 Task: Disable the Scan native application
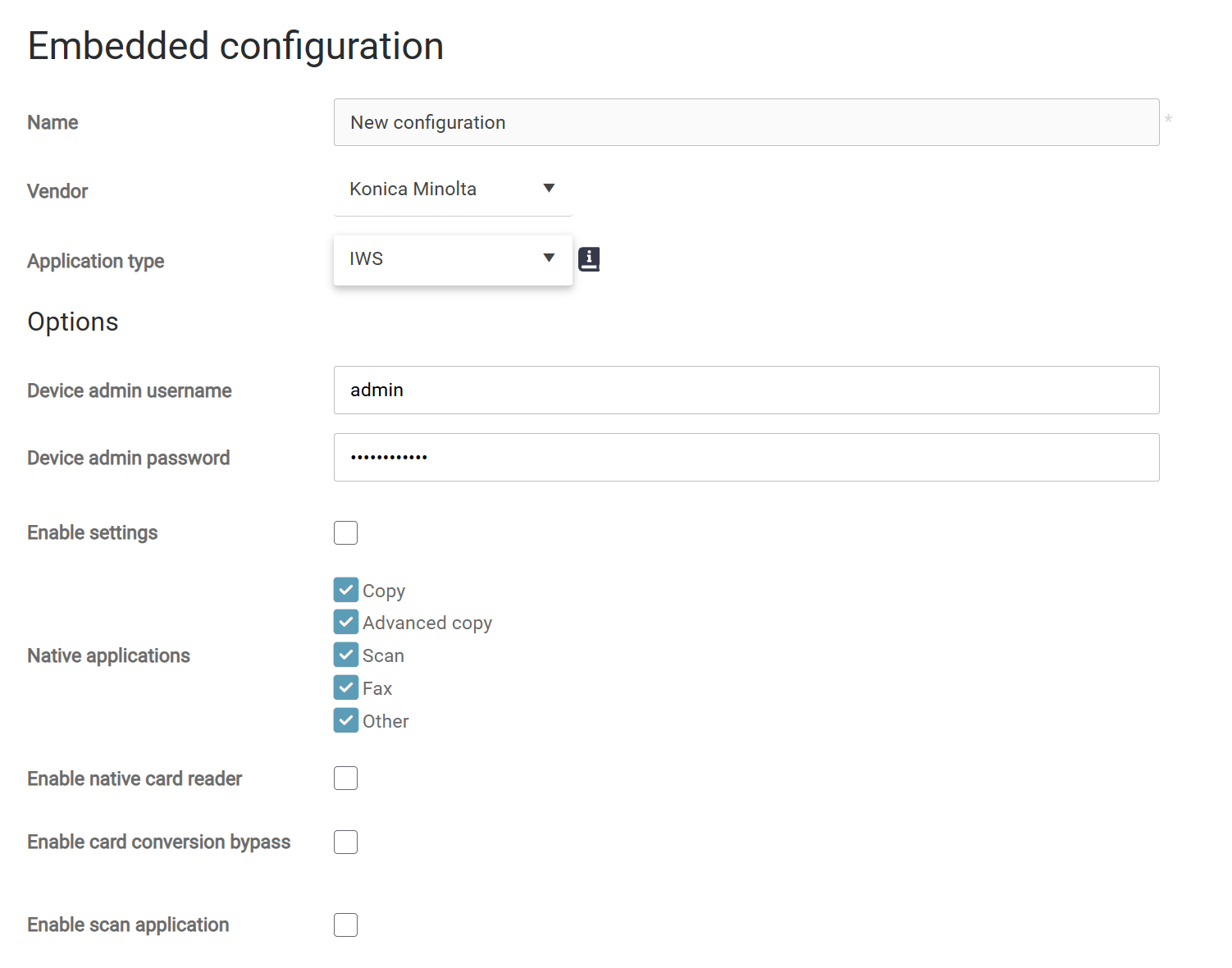(345, 655)
